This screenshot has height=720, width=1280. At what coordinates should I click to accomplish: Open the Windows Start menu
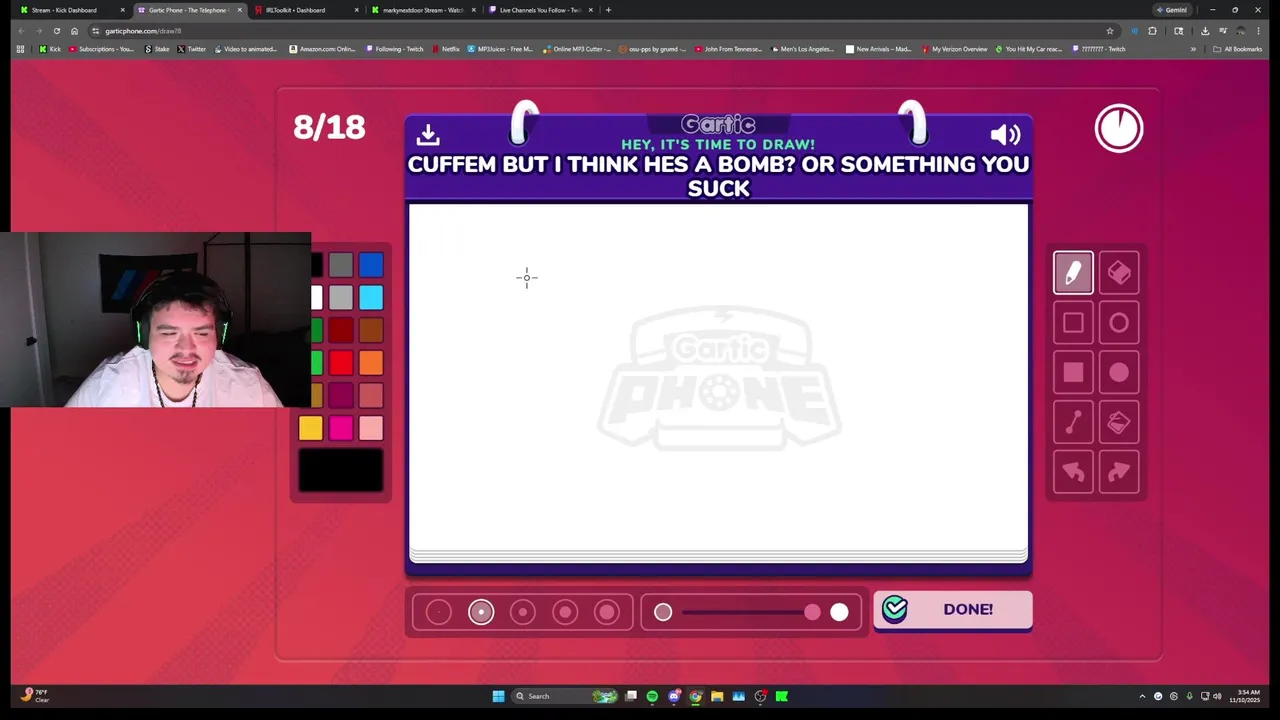point(498,696)
